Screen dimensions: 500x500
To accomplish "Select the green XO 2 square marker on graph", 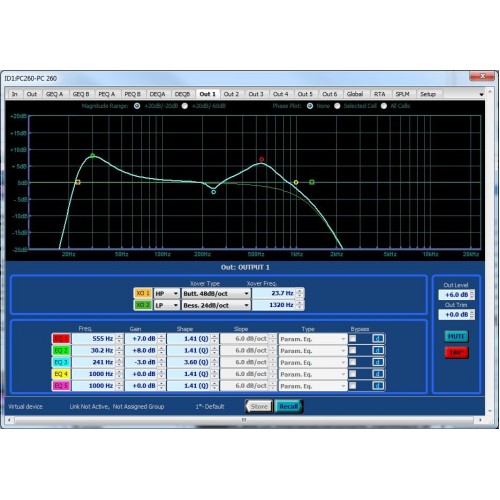I will [312, 182].
